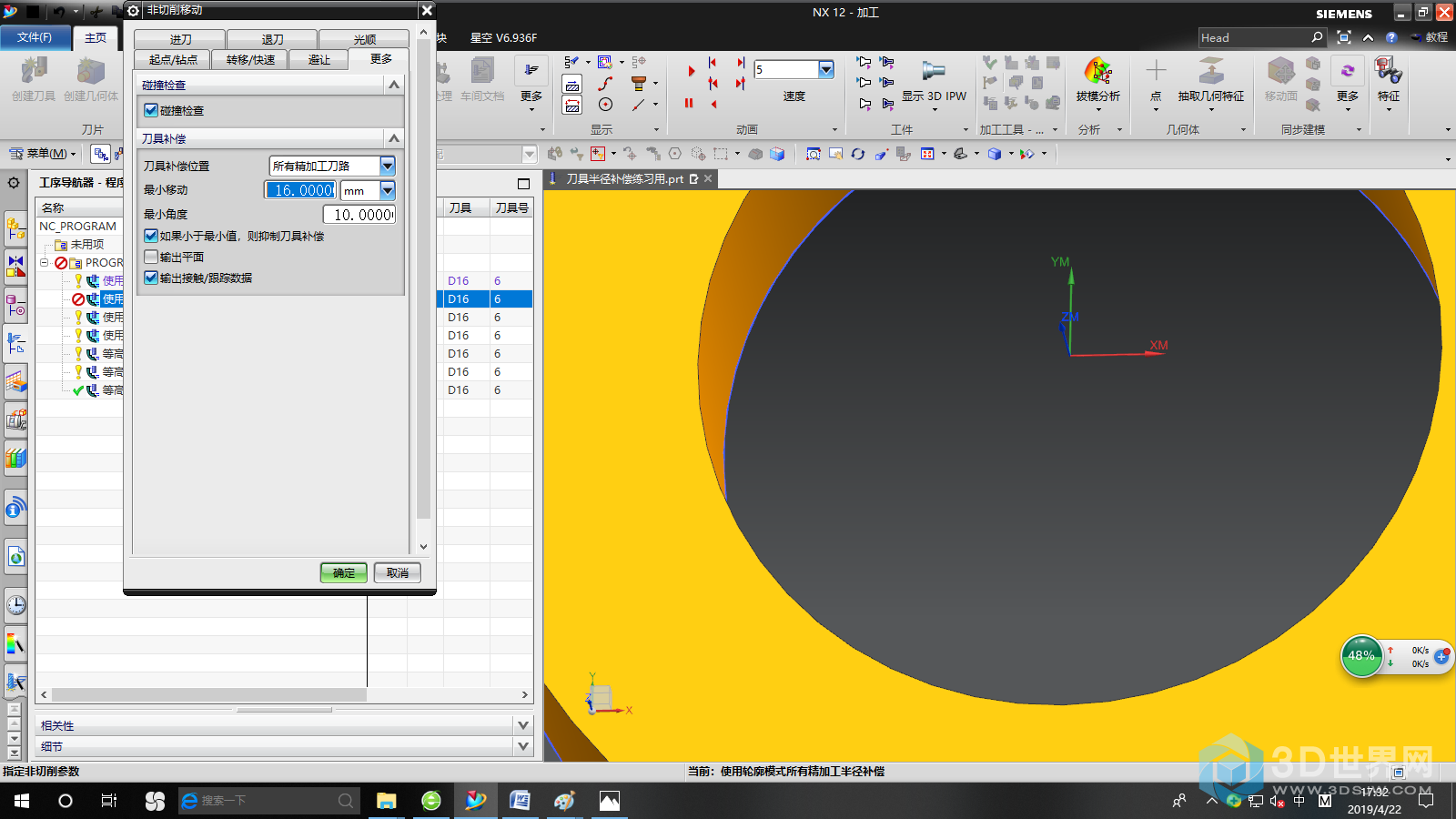Image resolution: width=1456 pixels, height=819 pixels.
Task: Click the Minimum Angle (最小角度) input field
Action: point(359,215)
